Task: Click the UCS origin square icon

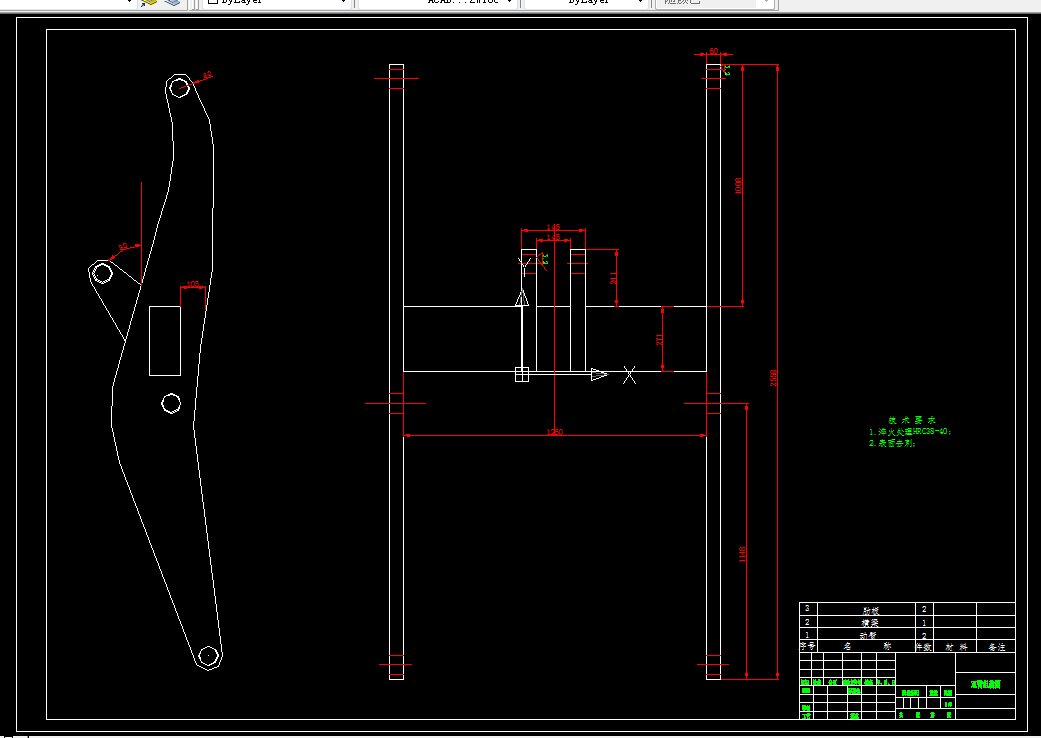Action: point(522,374)
